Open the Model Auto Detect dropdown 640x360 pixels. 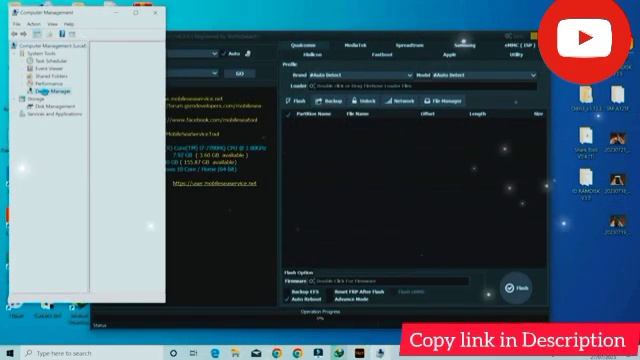click(x=484, y=75)
